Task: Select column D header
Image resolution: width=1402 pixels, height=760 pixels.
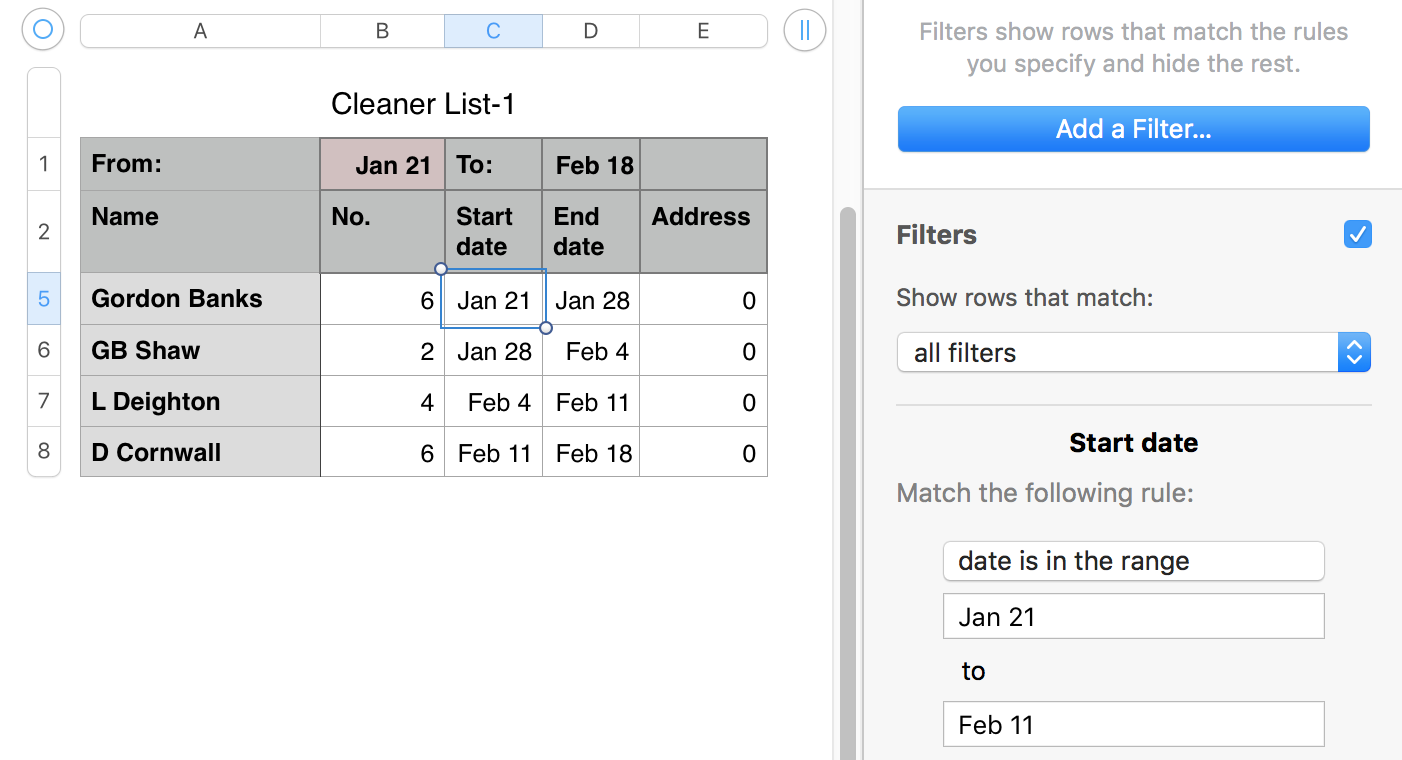Action: tap(591, 31)
